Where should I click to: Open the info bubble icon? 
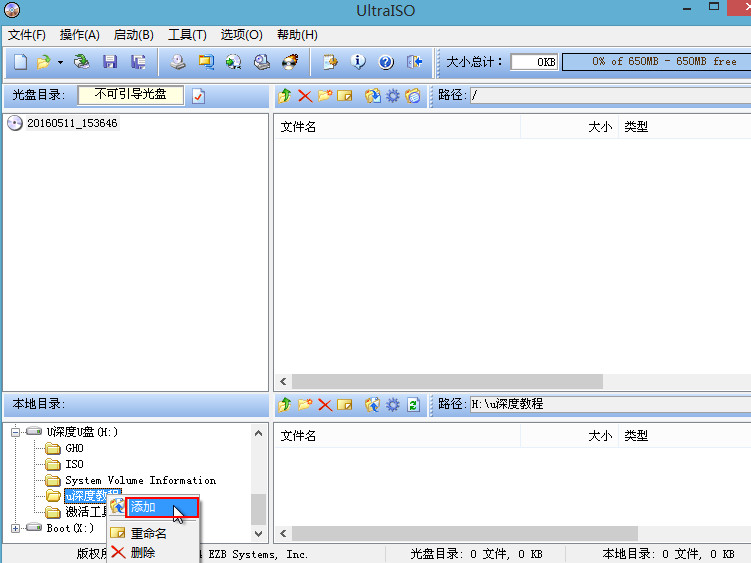point(358,62)
